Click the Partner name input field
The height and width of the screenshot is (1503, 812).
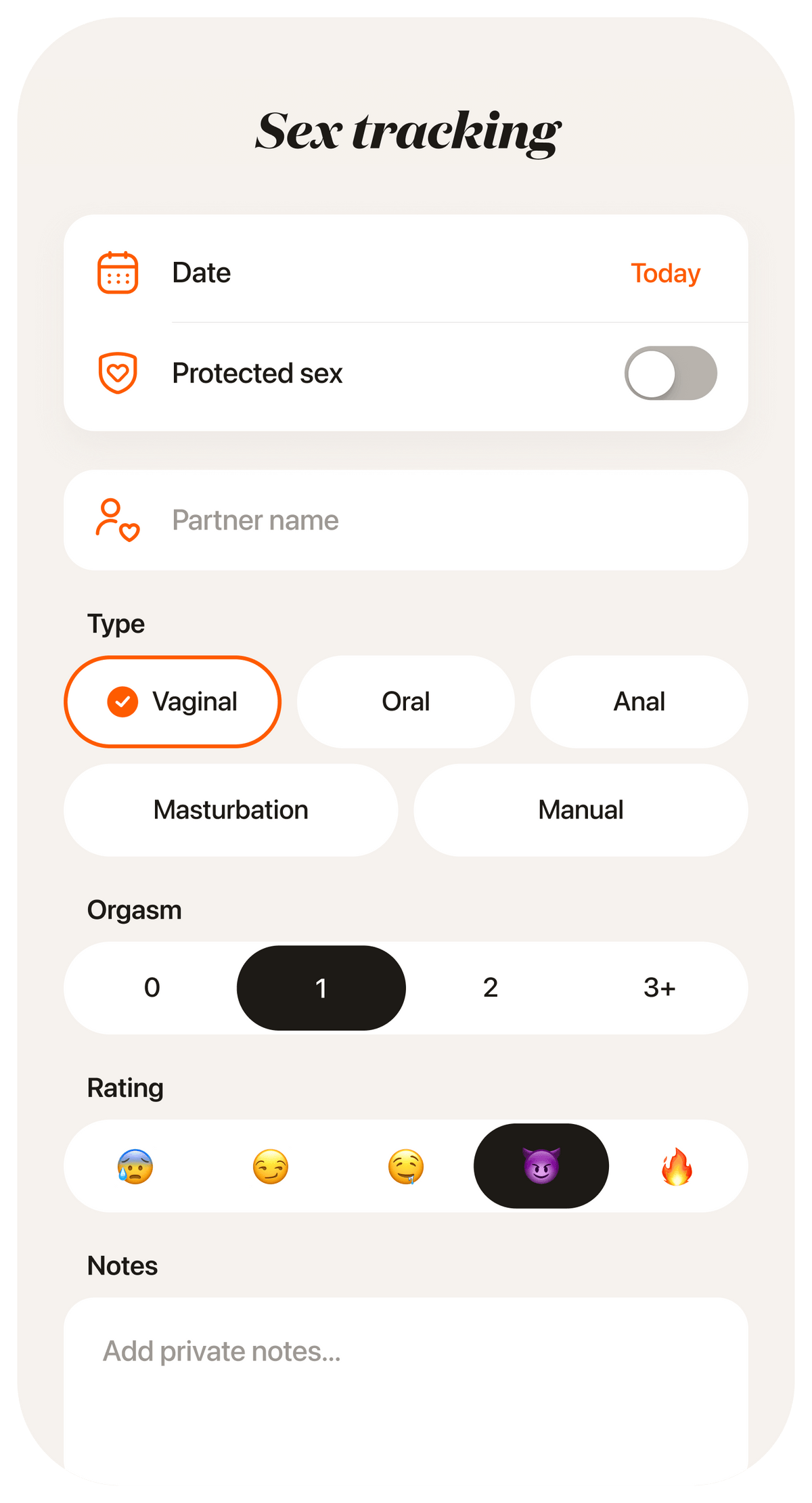(x=406, y=520)
